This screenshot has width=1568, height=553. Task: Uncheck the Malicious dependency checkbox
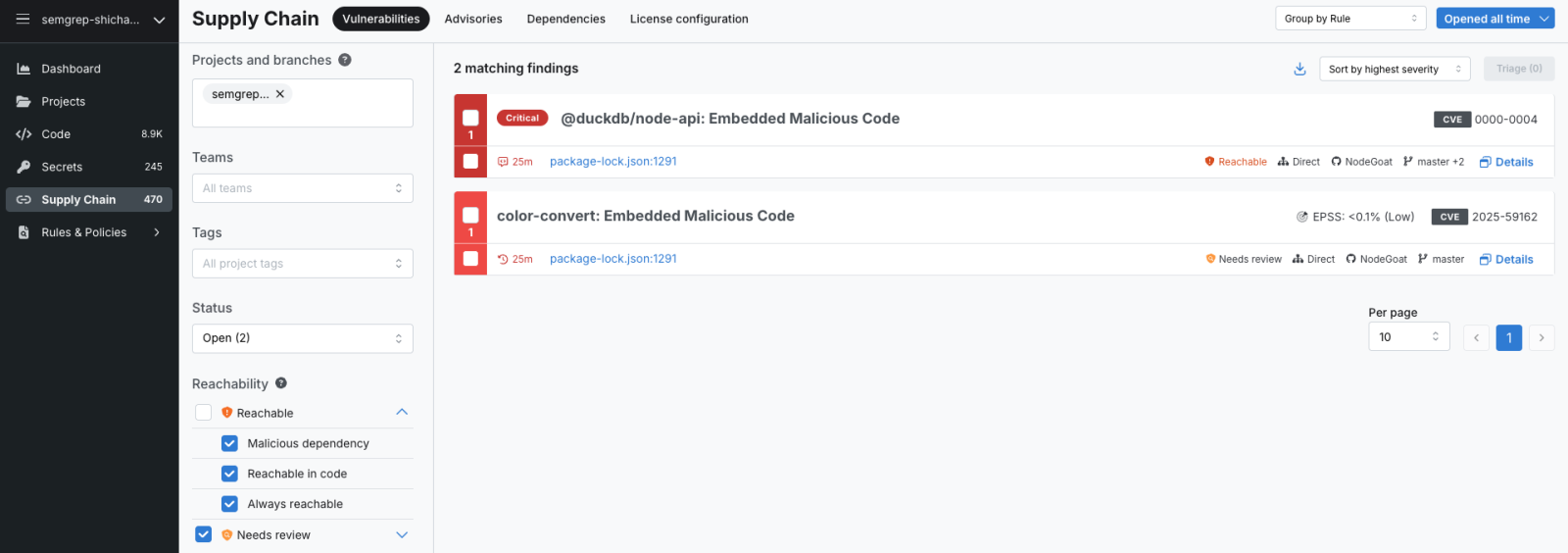tap(229, 443)
